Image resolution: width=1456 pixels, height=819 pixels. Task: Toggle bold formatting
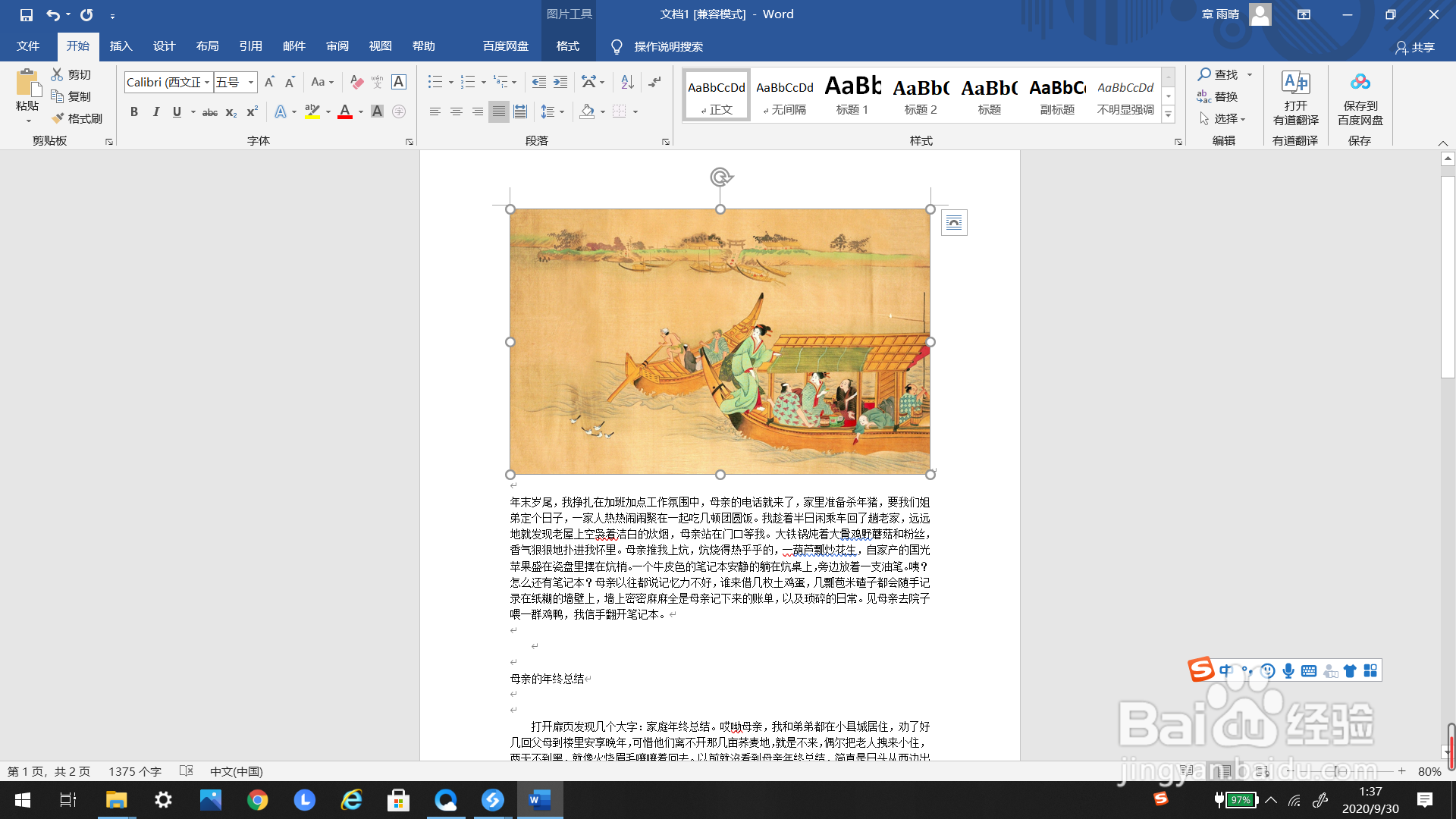(134, 111)
